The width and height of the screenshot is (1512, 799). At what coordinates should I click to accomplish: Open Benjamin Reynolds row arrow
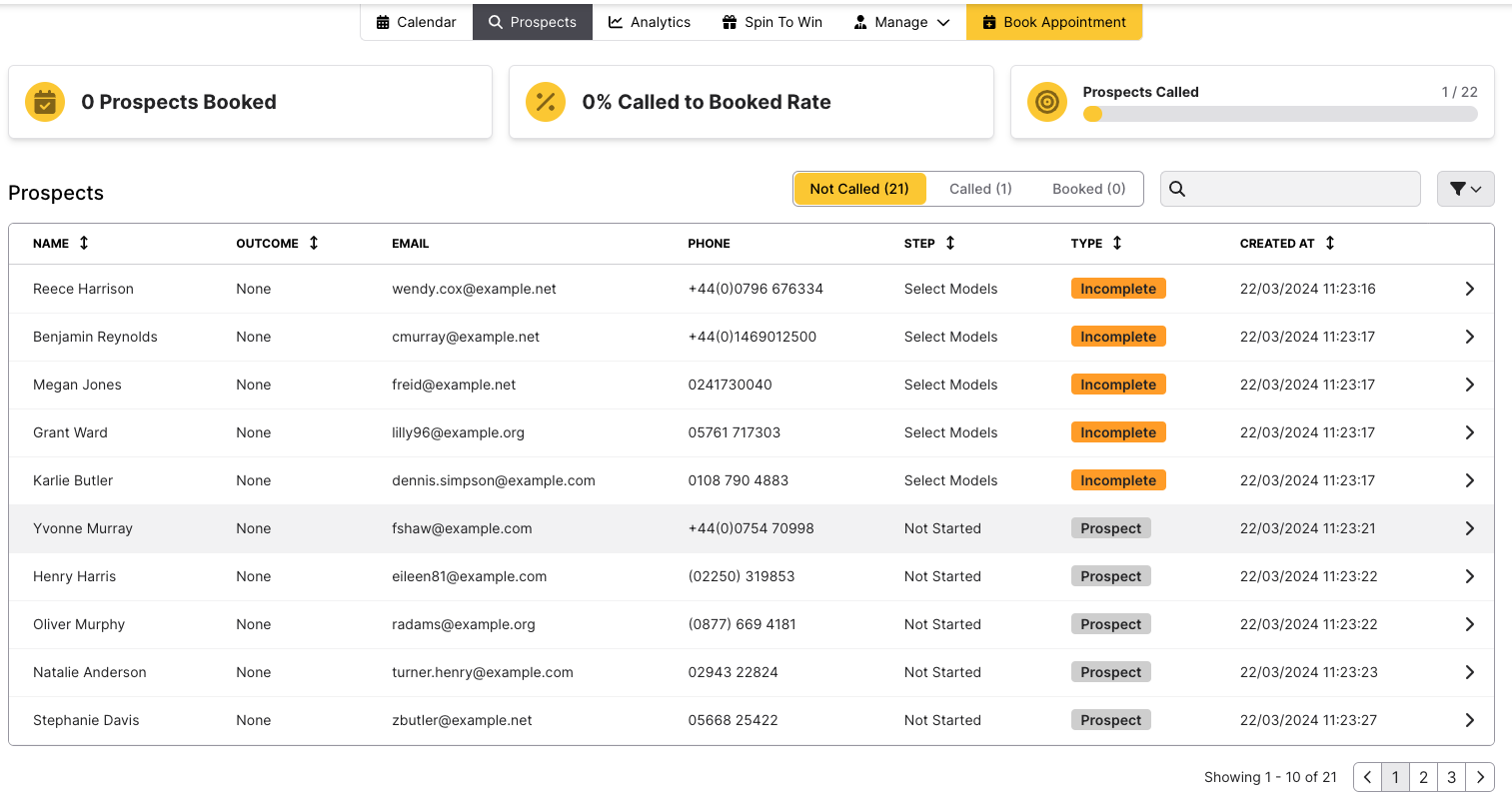[x=1469, y=337]
